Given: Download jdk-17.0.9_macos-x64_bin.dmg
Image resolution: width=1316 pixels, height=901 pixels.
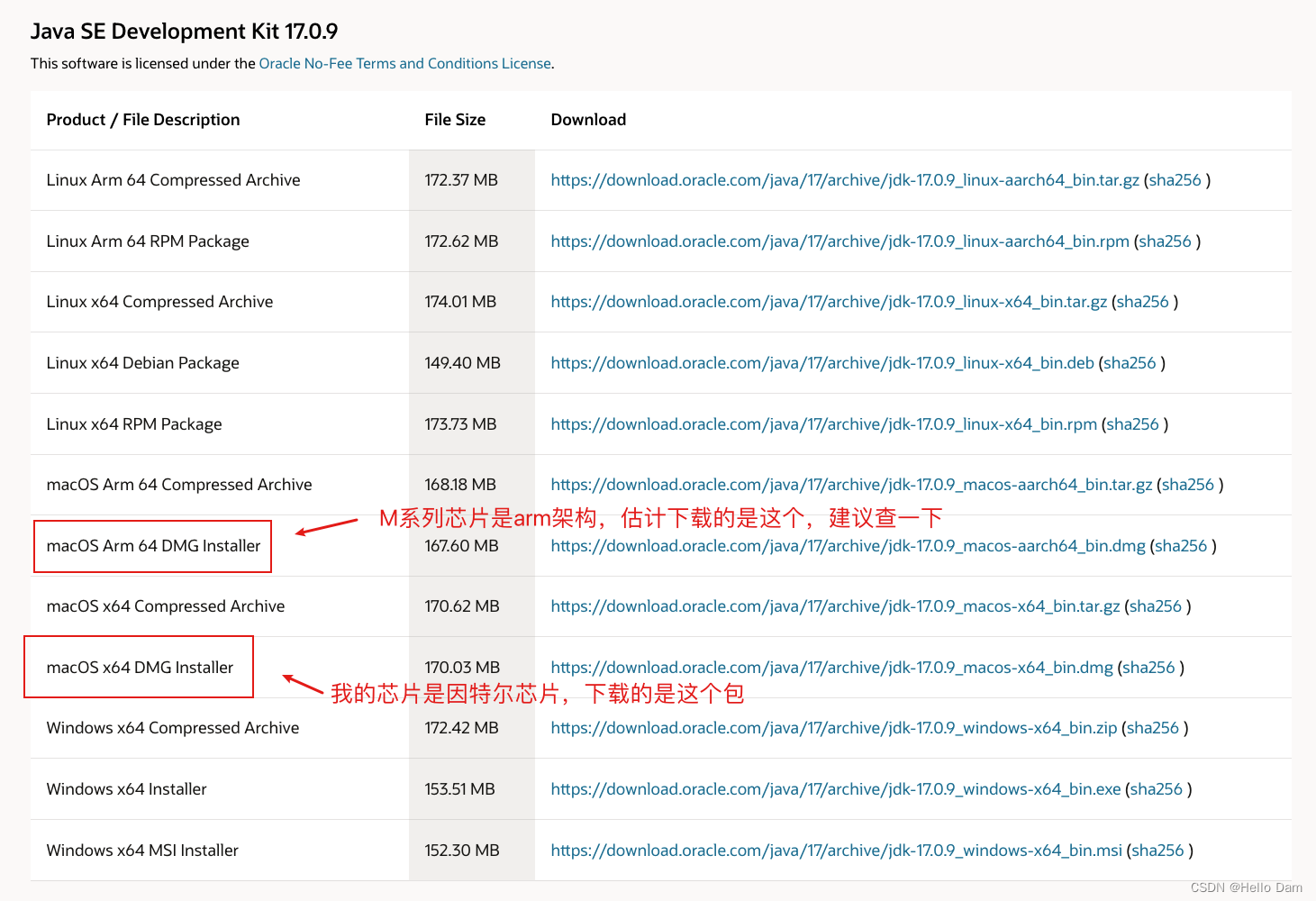Looking at the screenshot, I should tap(831, 668).
